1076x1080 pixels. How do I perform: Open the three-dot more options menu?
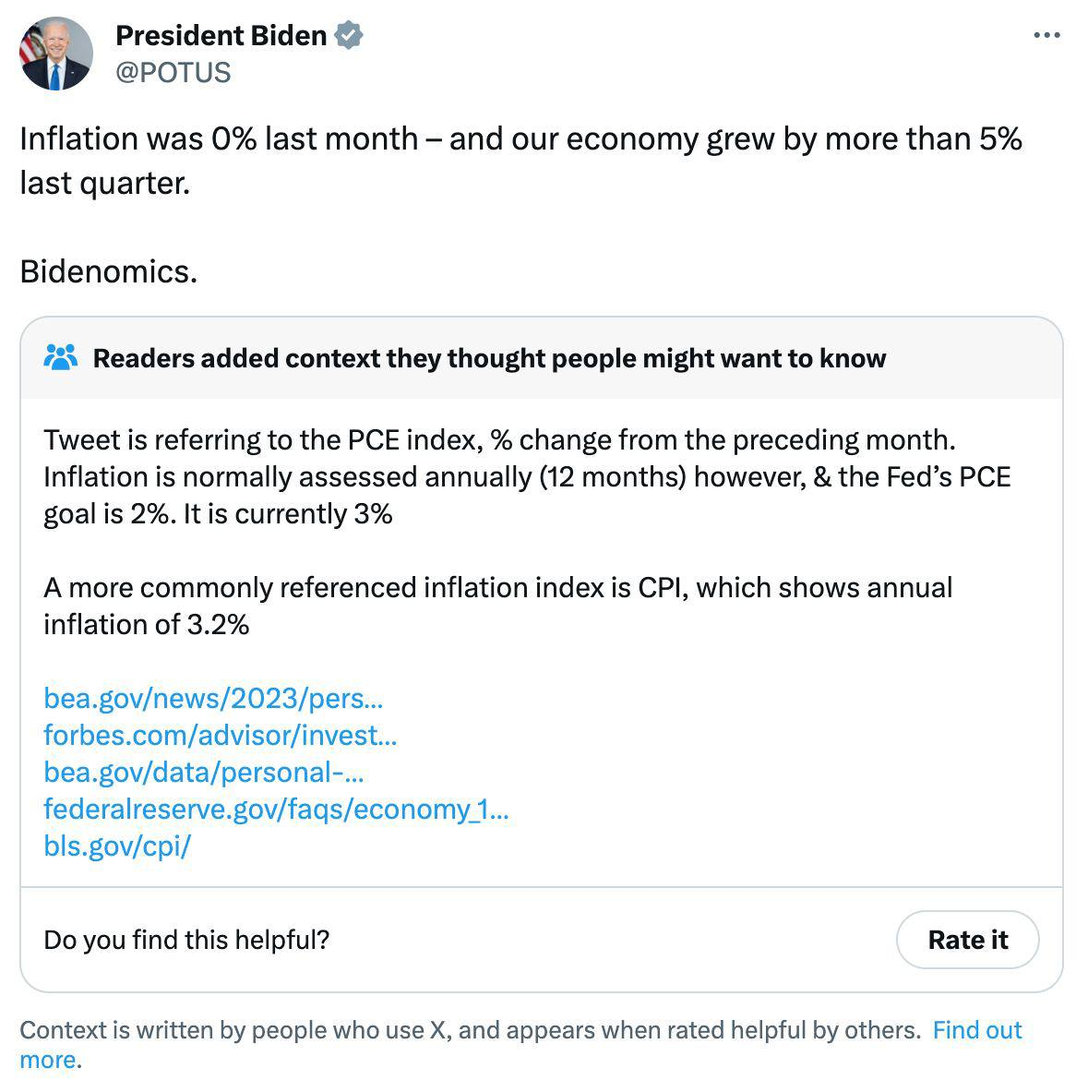(1046, 35)
